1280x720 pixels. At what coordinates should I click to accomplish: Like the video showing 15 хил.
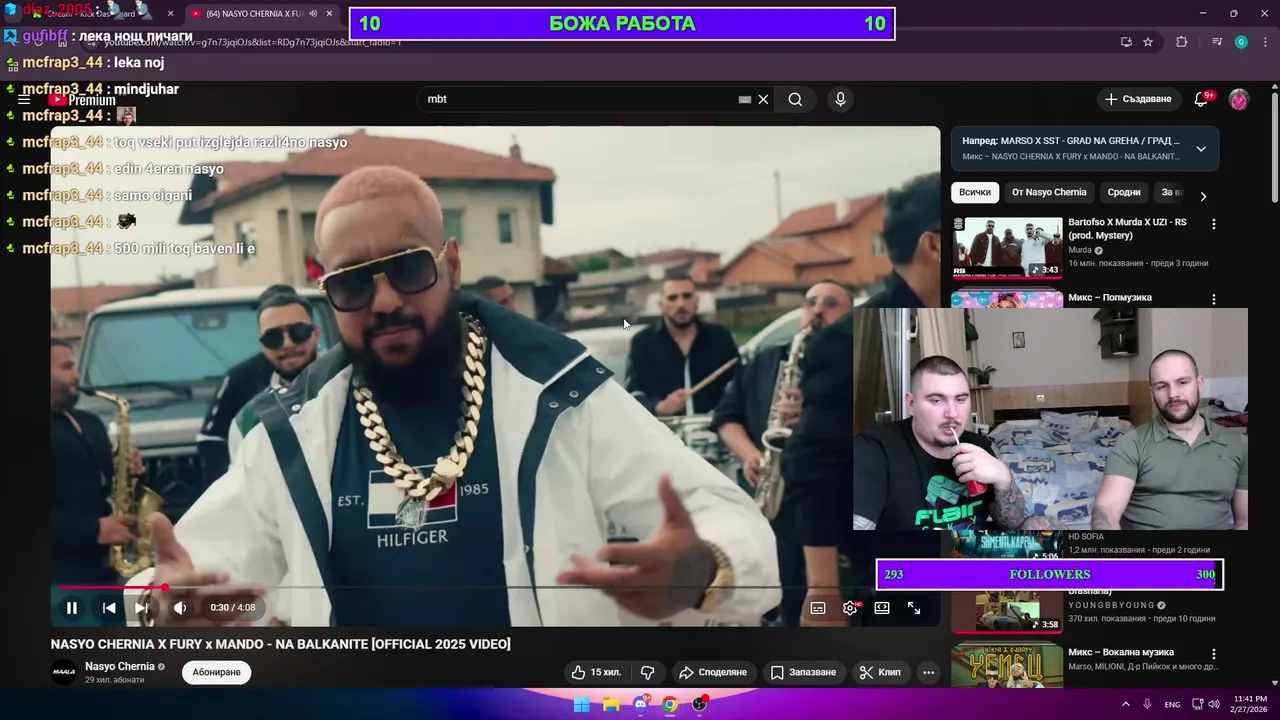pos(596,672)
